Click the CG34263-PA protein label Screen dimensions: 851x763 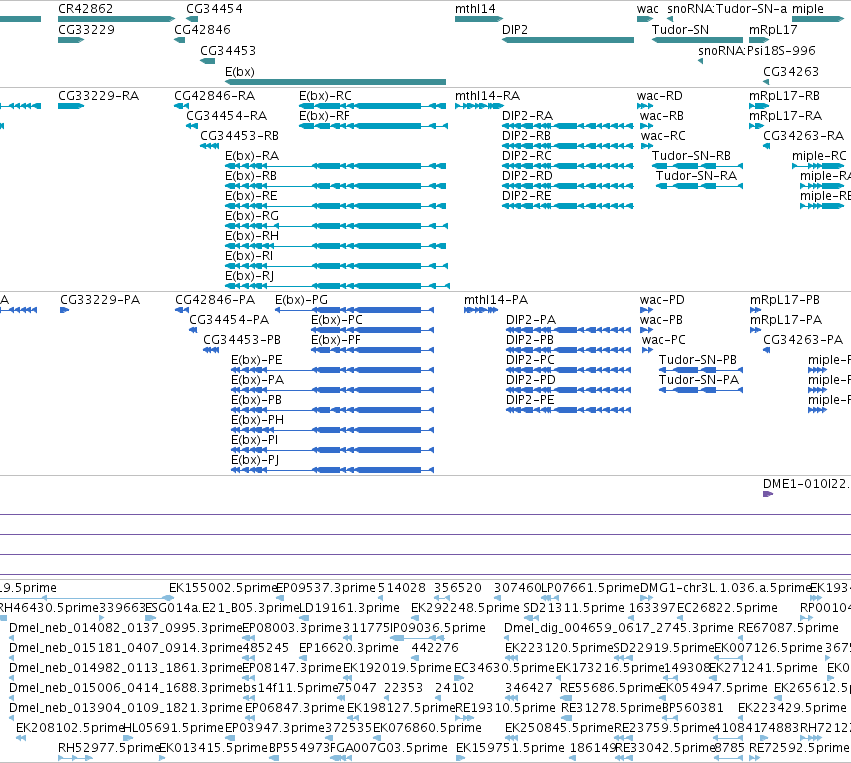803,340
